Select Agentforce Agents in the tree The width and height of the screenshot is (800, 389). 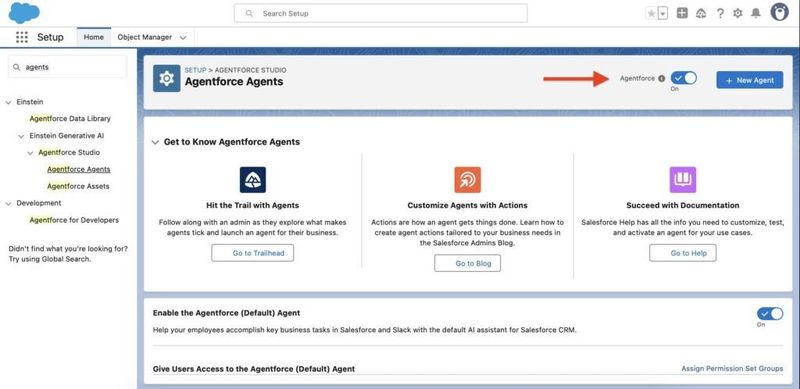click(79, 169)
